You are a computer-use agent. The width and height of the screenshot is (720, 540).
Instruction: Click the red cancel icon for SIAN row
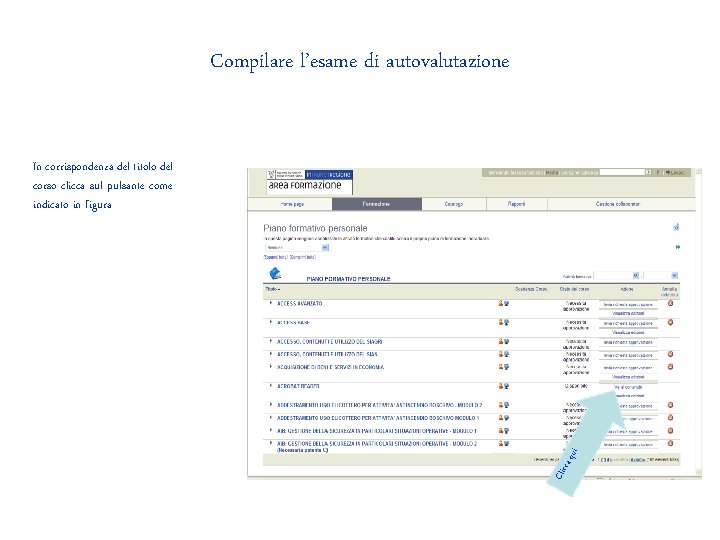(670, 354)
